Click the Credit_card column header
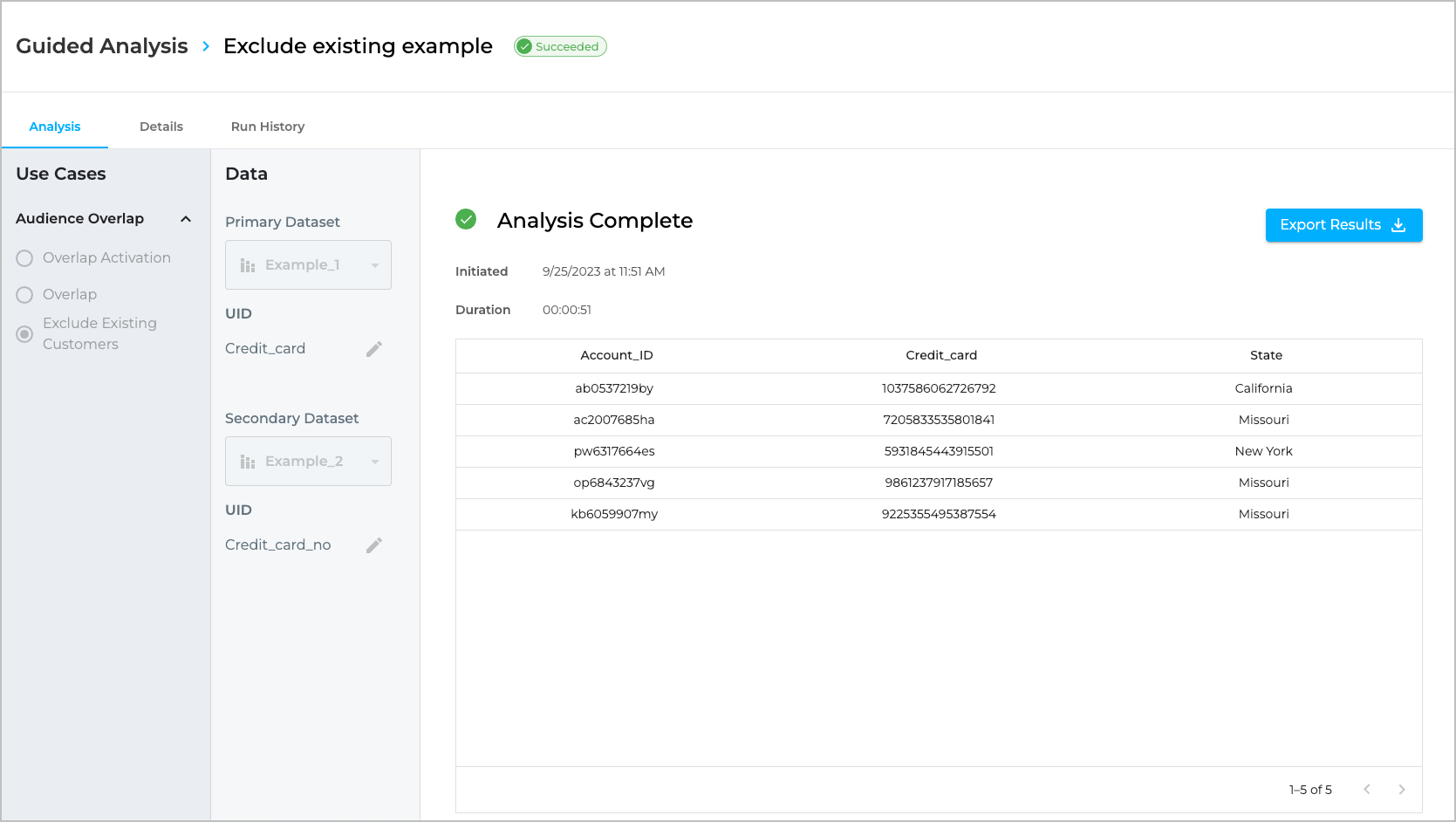Screen dimensions: 1456x822 [940, 355]
